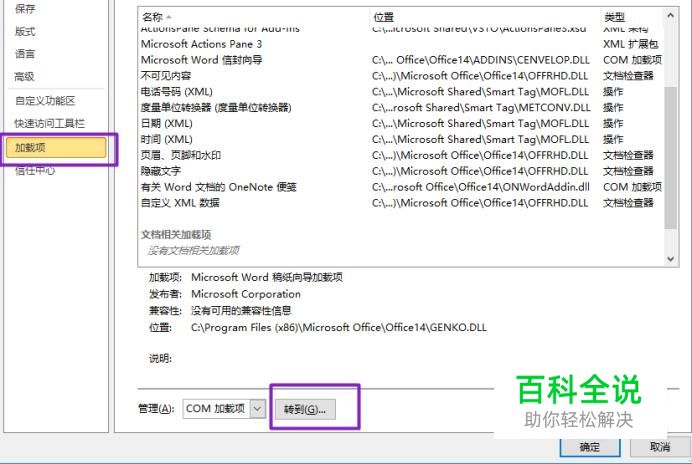Click the ONWordAddin.dll location cell
Viewport: 692px width, 464px height.
(481, 187)
